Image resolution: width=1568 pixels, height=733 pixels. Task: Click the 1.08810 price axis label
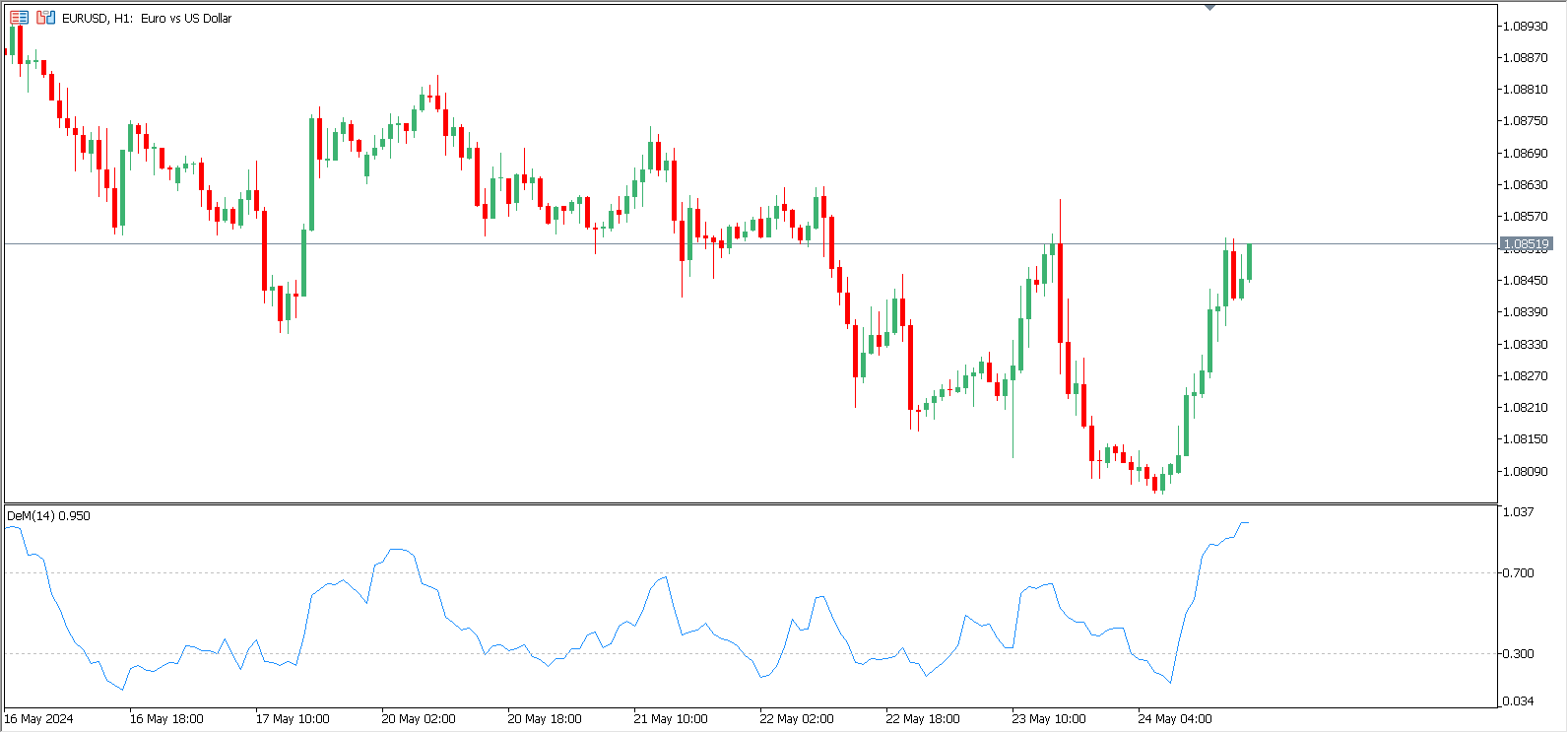(x=1524, y=89)
